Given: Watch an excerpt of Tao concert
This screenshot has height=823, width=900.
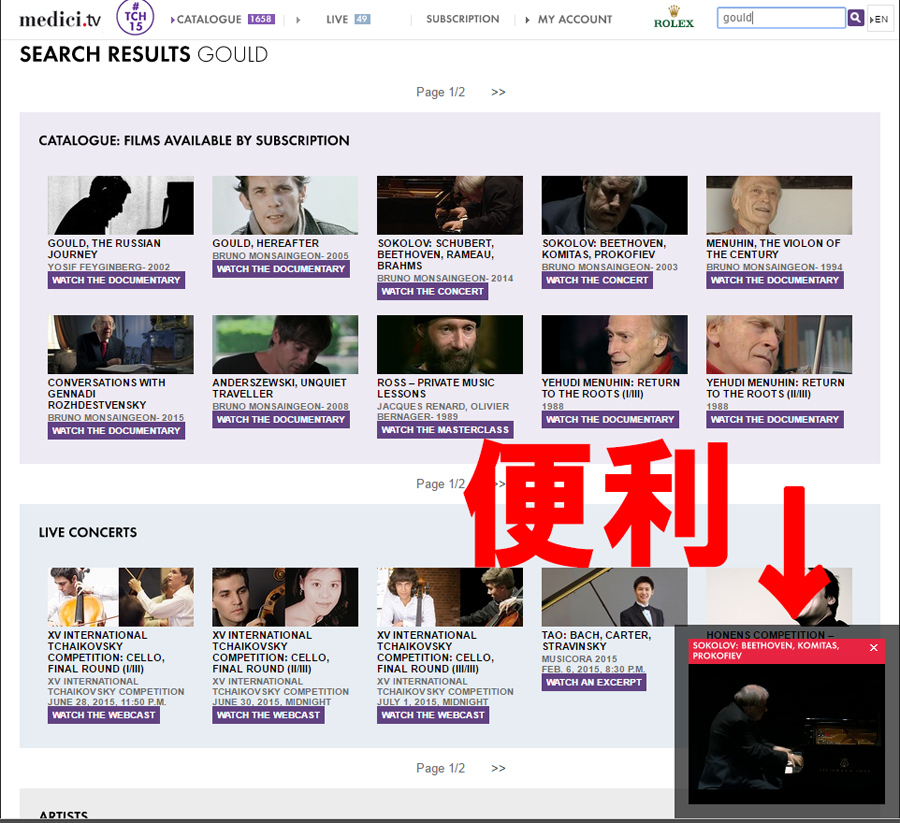Looking at the screenshot, I should (593, 682).
